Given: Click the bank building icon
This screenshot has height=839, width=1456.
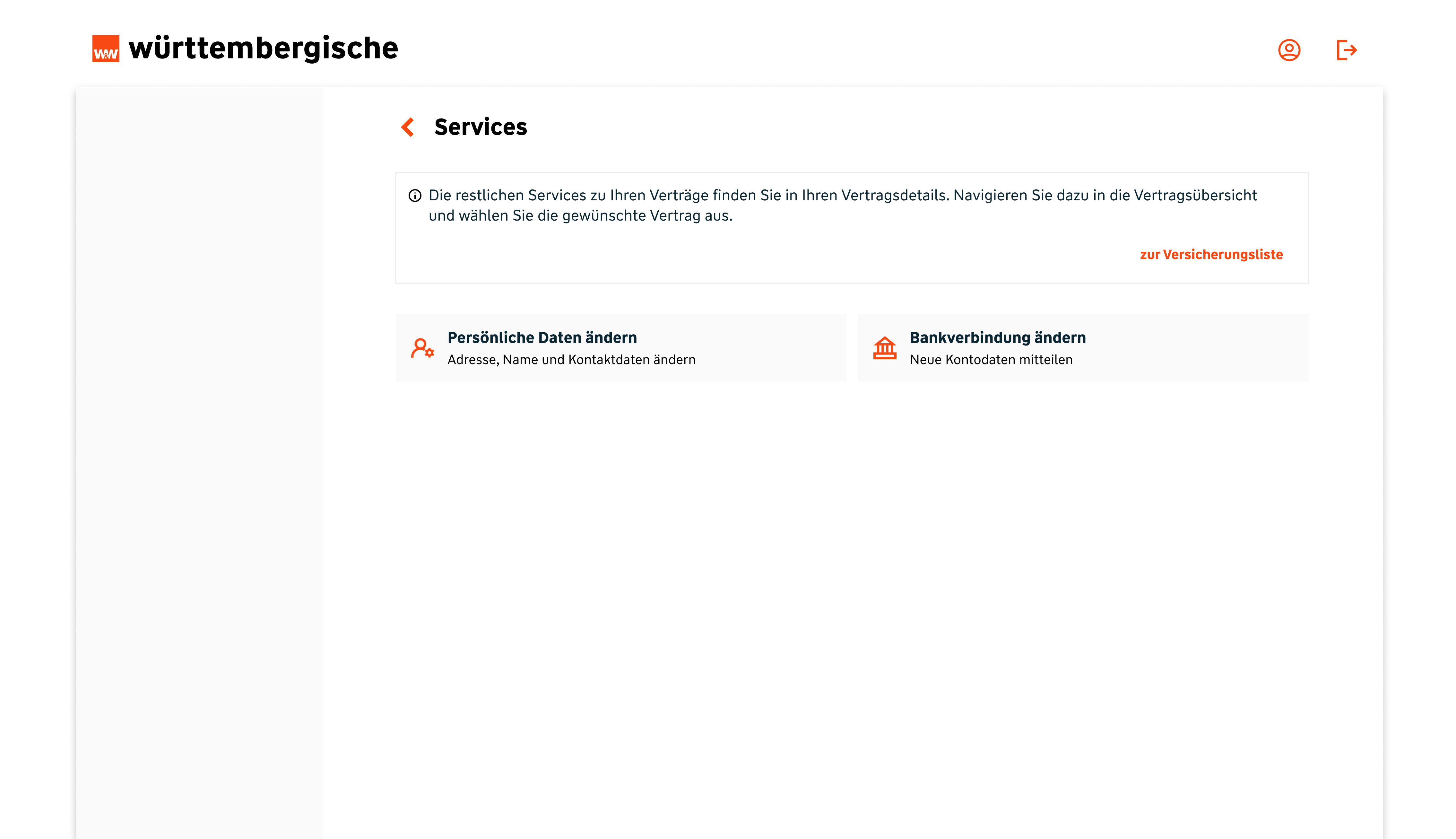Looking at the screenshot, I should 885,348.
